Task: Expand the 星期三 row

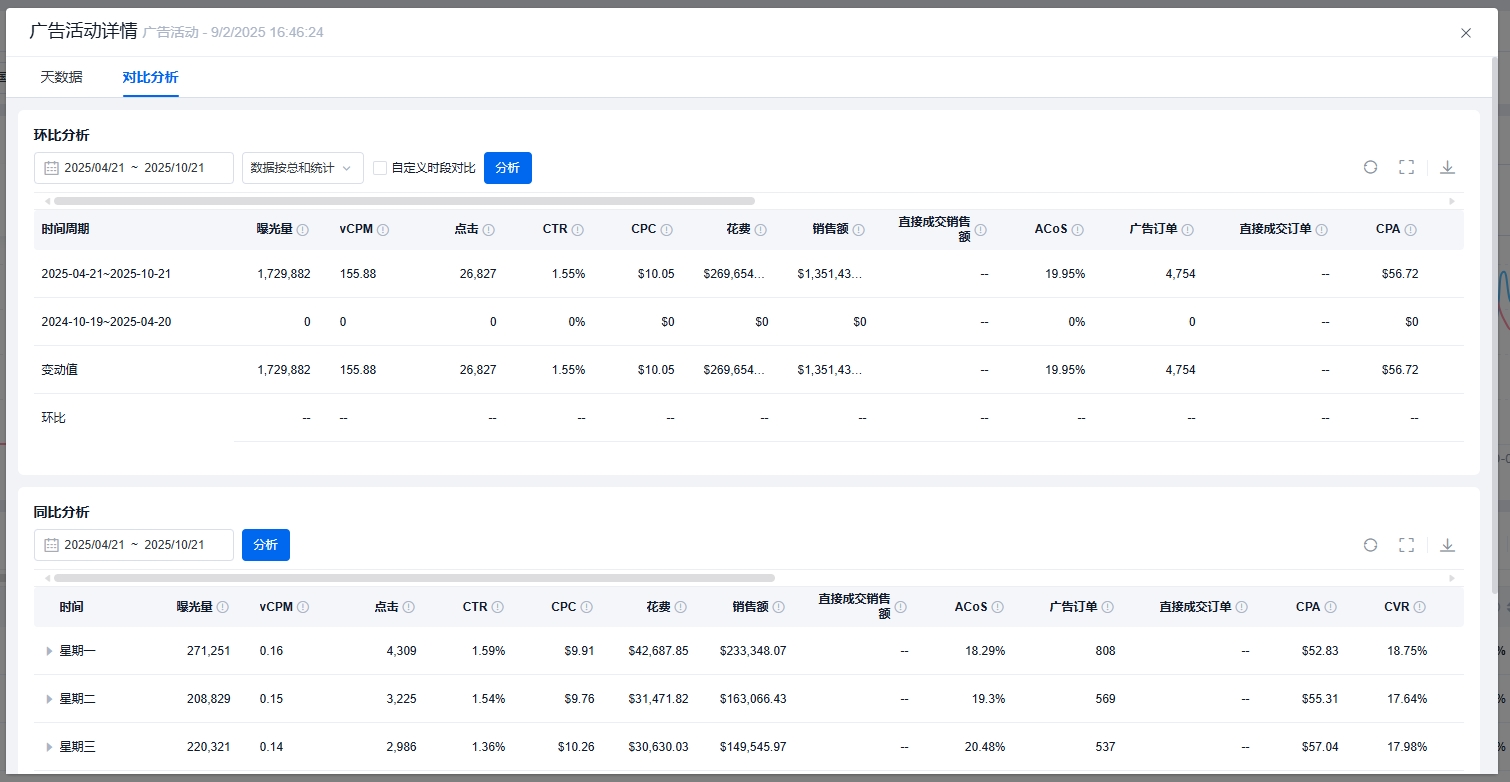Action: point(49,747)
